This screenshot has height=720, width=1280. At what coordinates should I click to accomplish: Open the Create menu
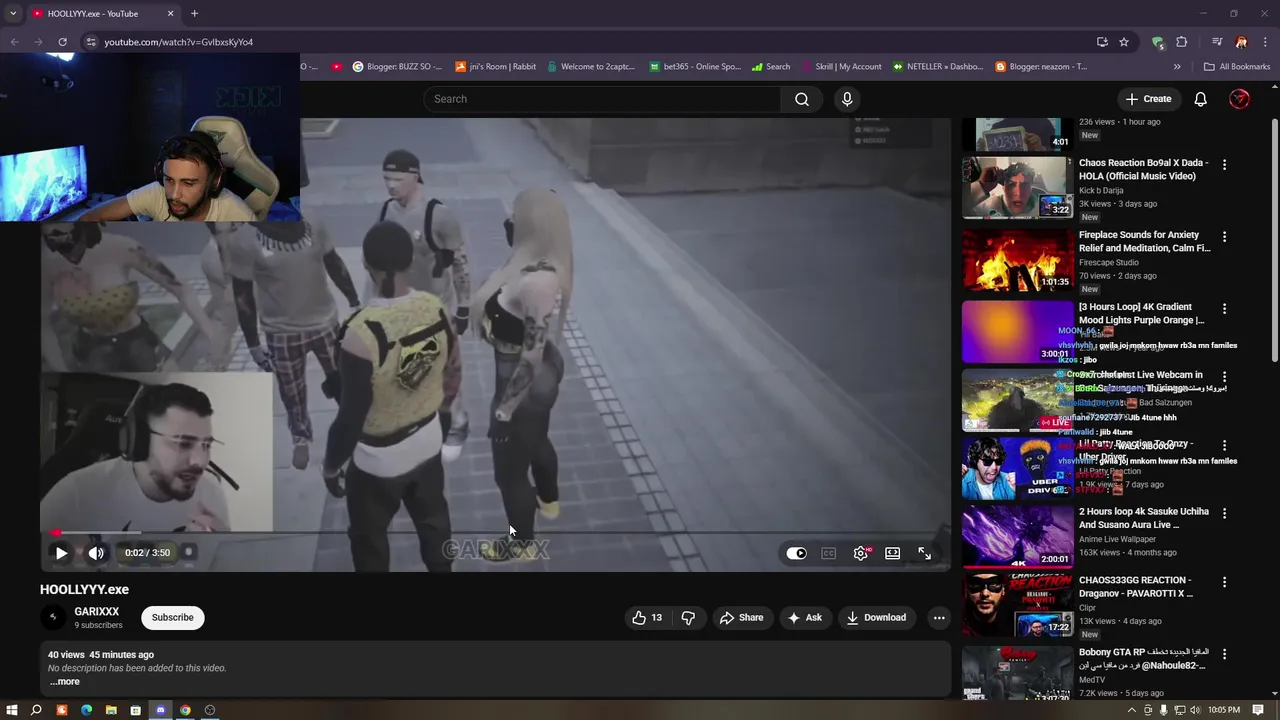click(1148, 99)
